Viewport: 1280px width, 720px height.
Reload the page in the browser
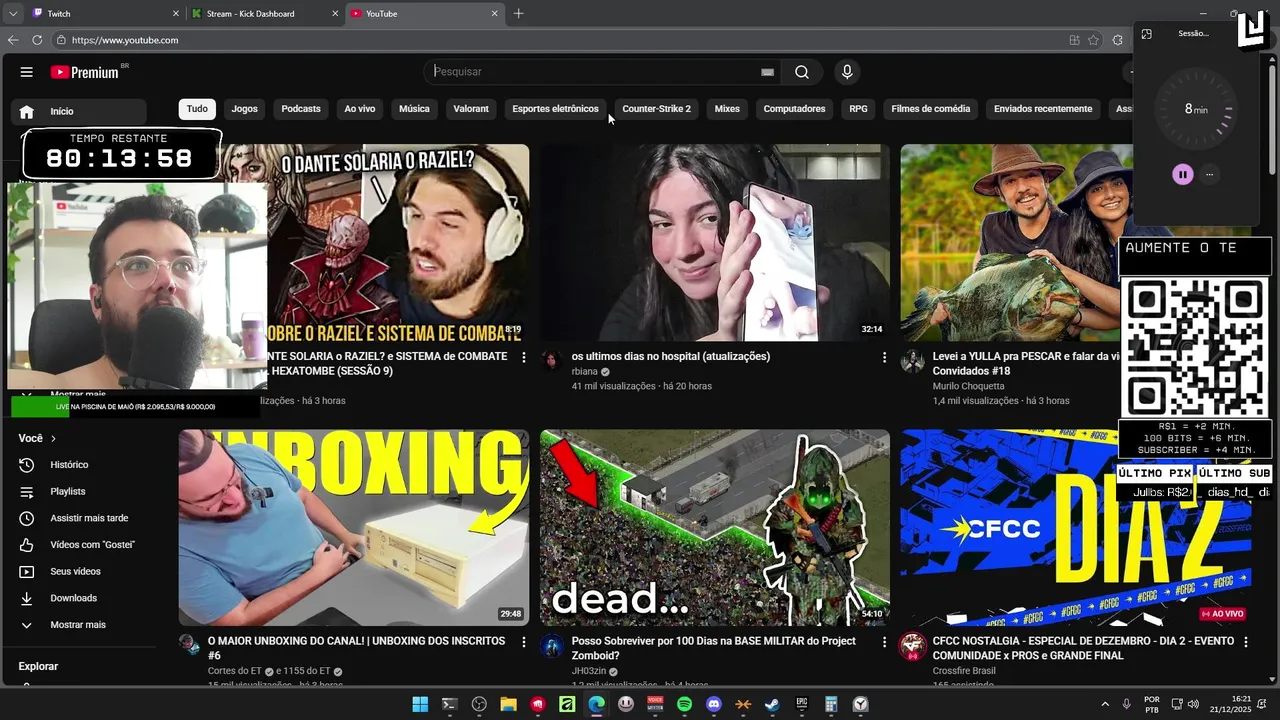(x=37, y=40)
